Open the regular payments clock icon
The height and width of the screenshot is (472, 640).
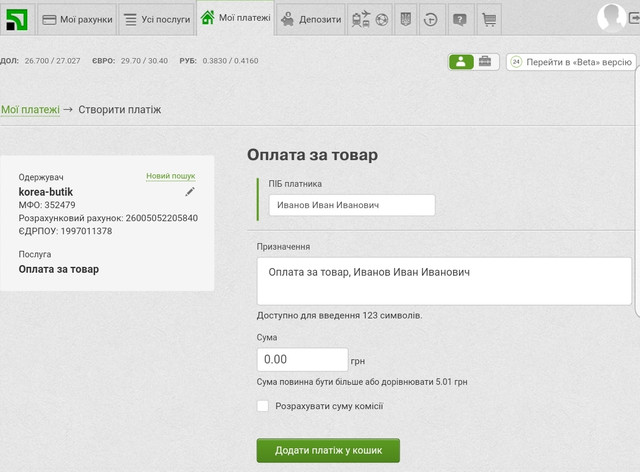click(431, 20)
